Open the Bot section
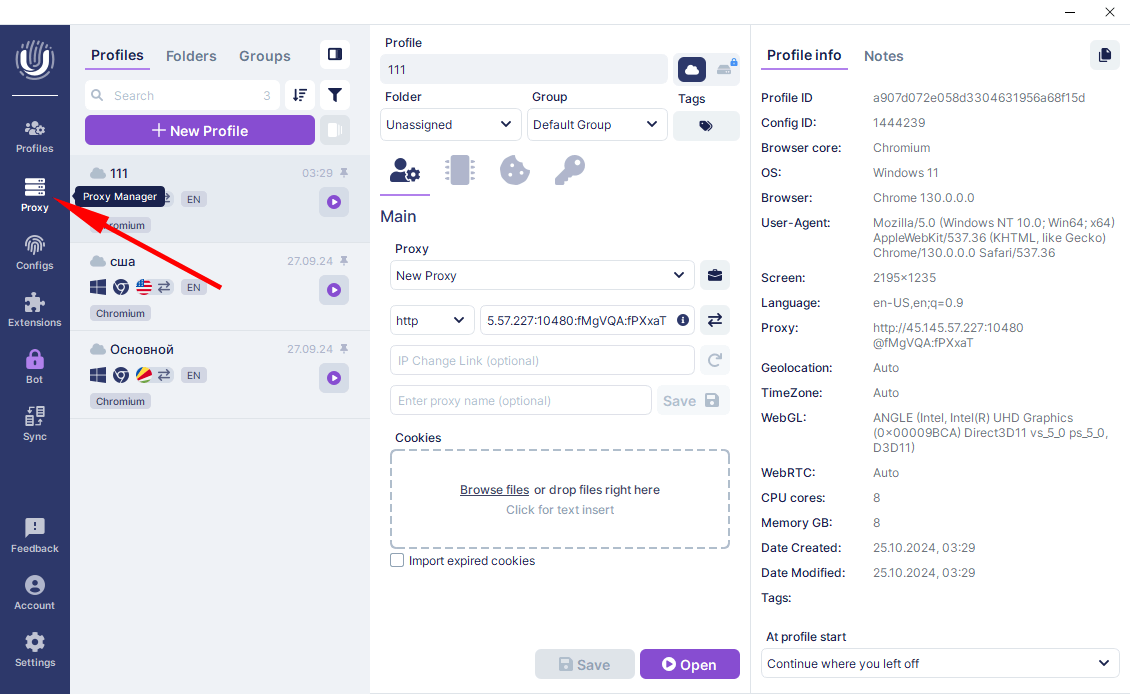The width and height of the screenshot is (1130, 694). coord(34,366)
